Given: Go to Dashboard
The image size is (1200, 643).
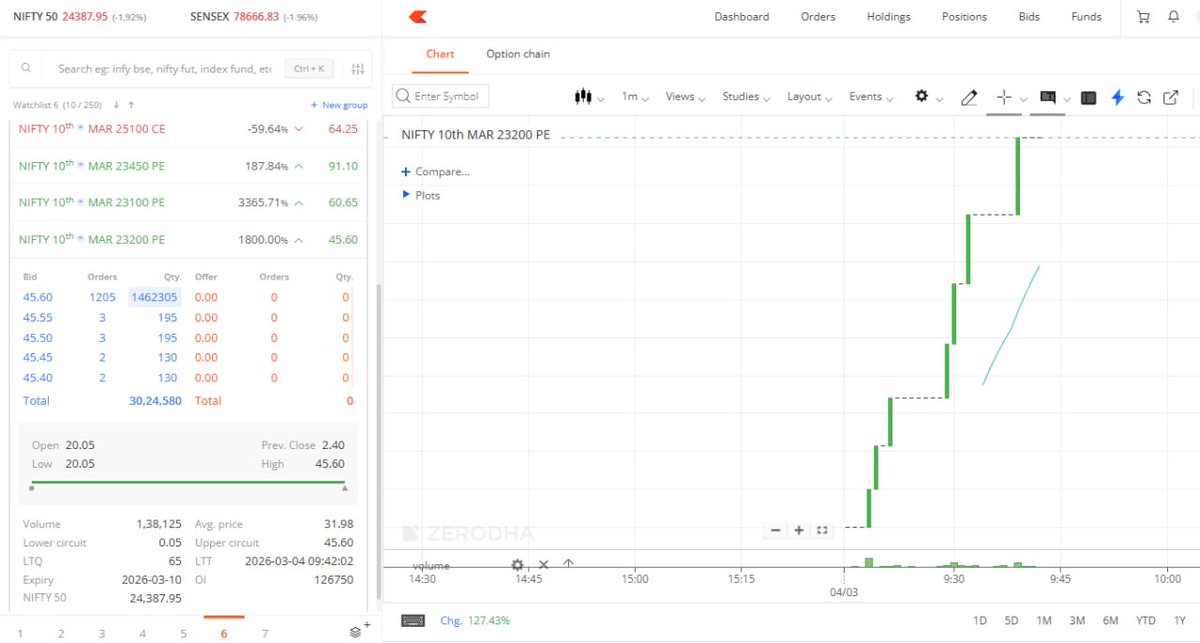Looking at the screenshot, I should 742,17.
